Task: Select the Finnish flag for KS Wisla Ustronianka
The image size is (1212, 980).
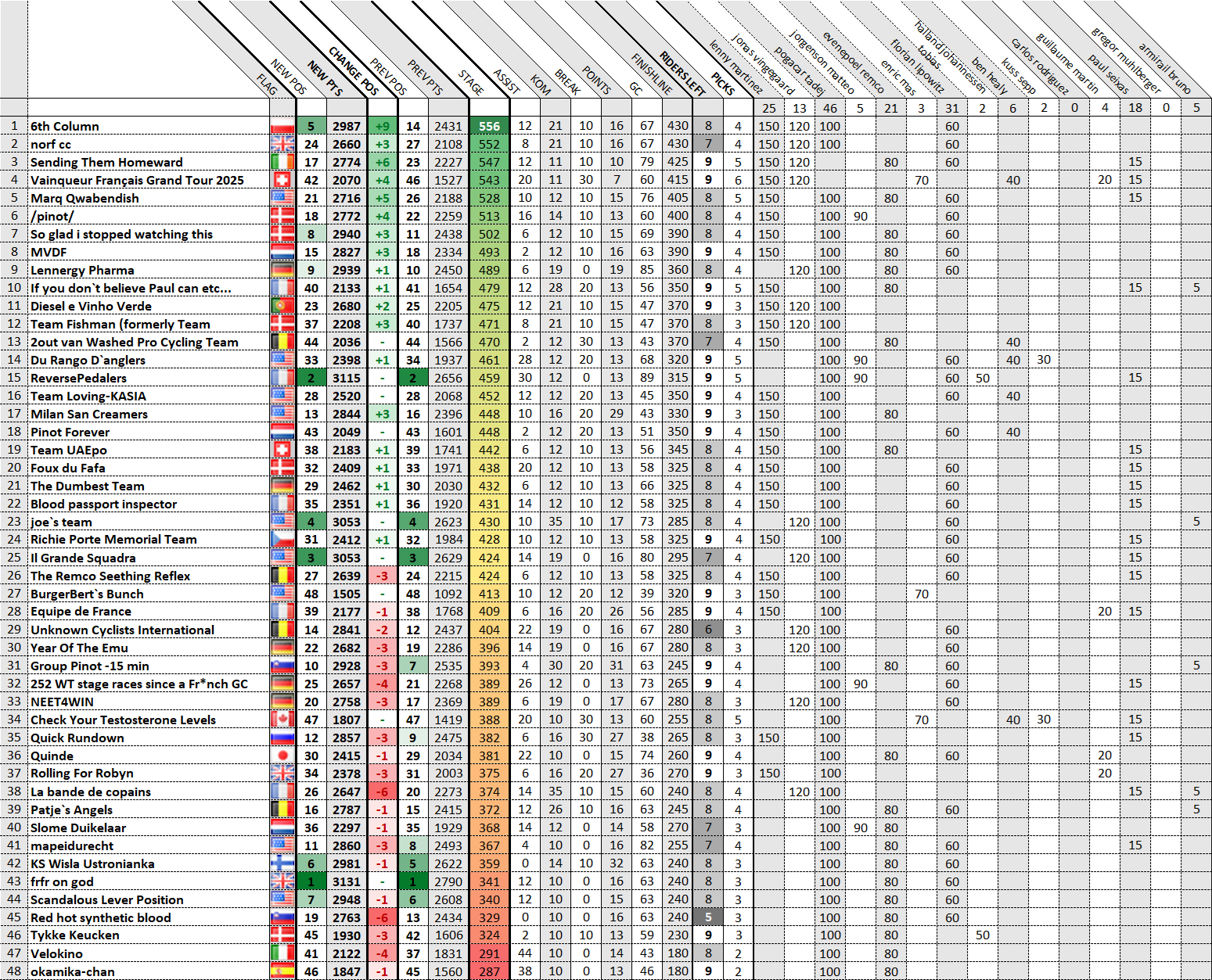Action: 282,863
